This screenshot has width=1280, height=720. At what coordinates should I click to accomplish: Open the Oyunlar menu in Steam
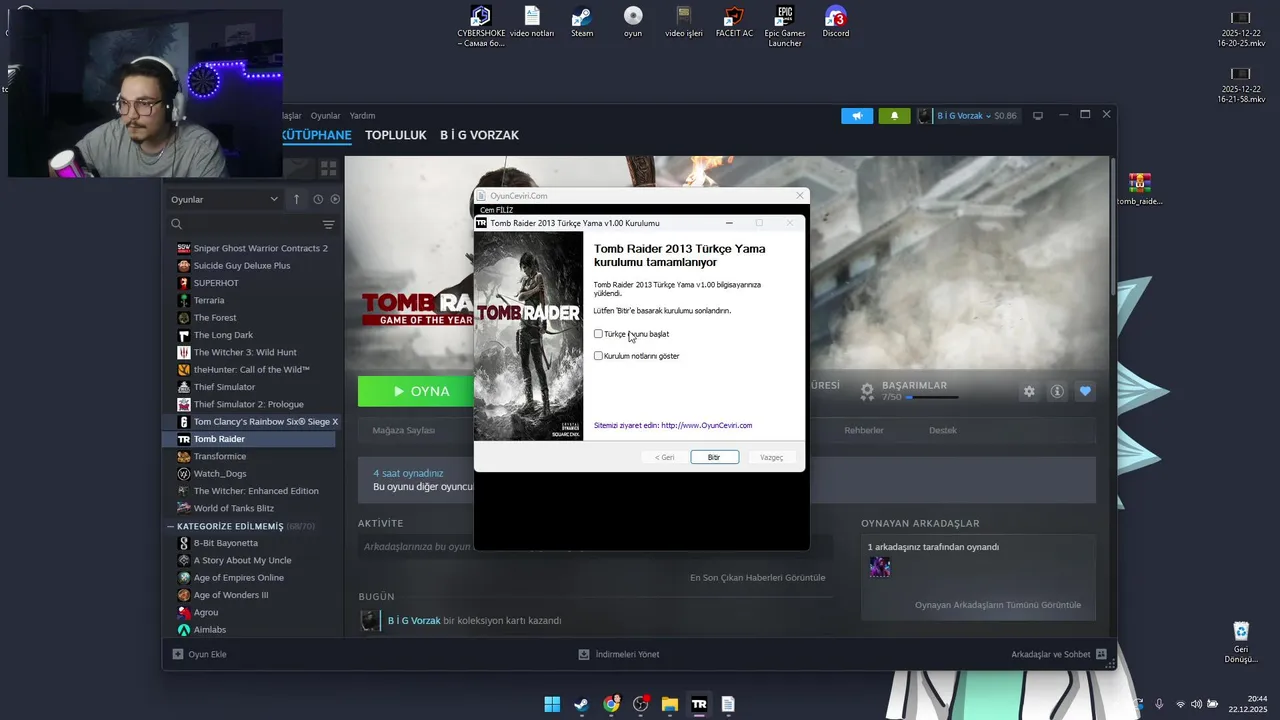pos(325,116)
